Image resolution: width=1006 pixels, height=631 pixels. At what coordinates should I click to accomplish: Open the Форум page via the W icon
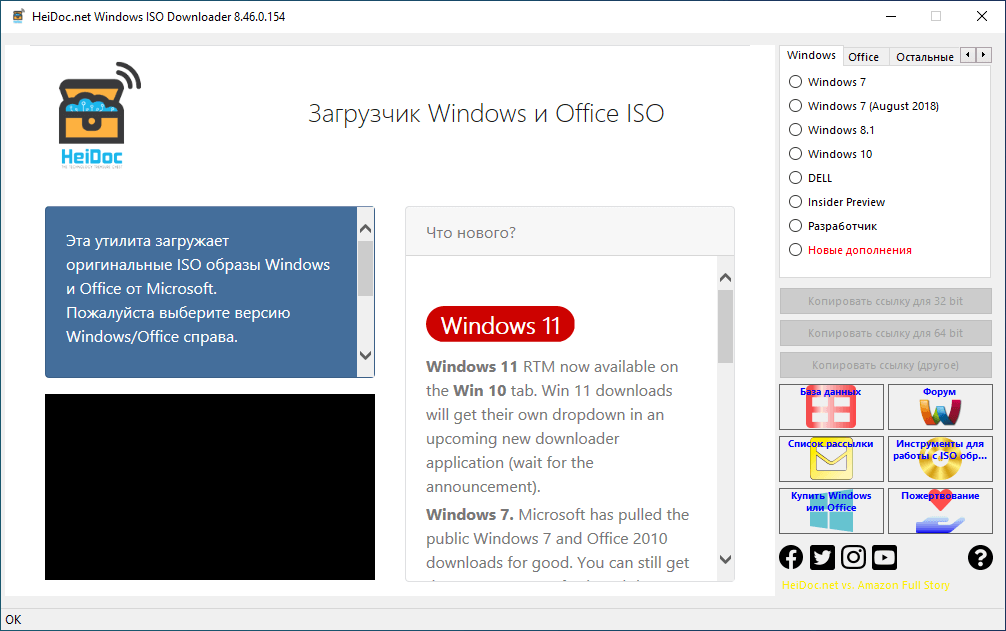pos(940,407)
